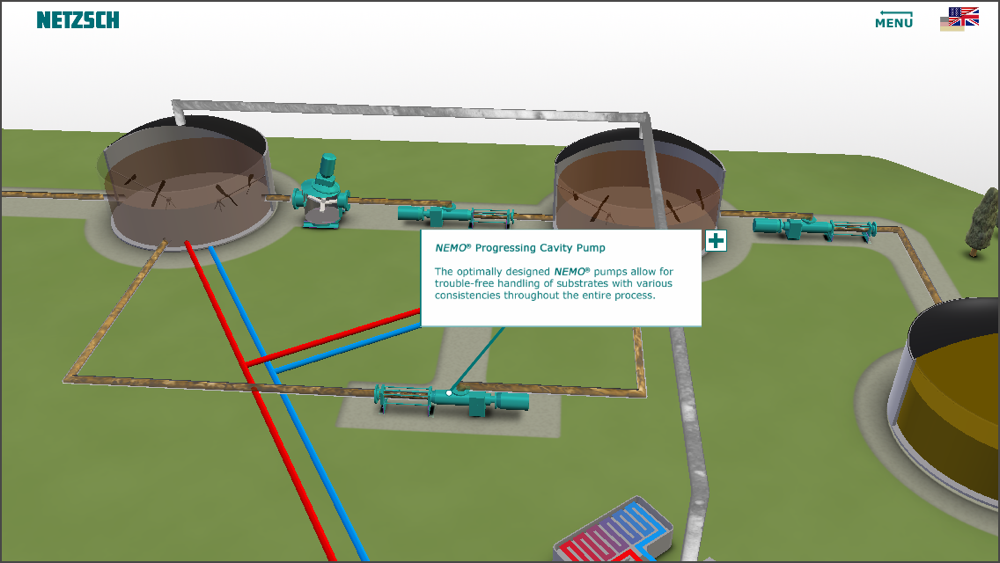Image resolution: width=1000 pixels, height=563 pixels.
Task: Click the tooltip title NEMO Progressing Cavity Pump
Action: click(x=520, y=248)
